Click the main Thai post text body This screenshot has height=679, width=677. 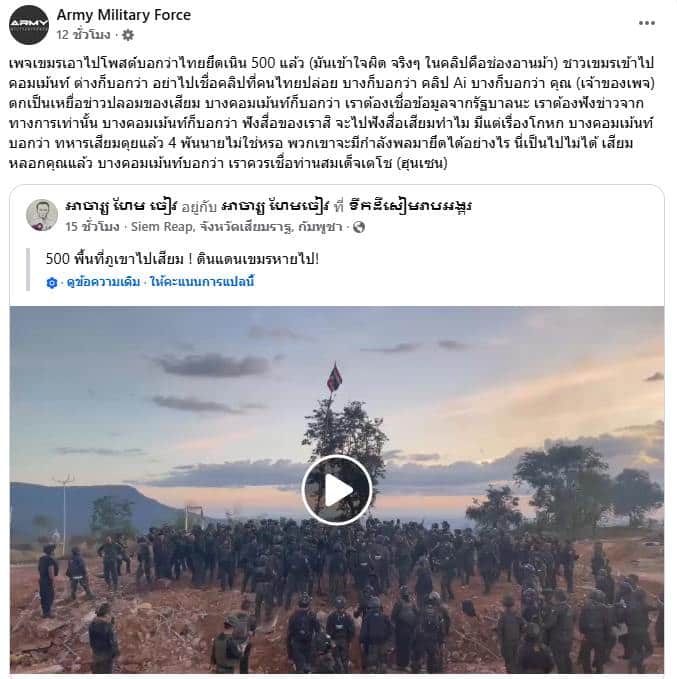pyautogui.click(x=331, y=113)
